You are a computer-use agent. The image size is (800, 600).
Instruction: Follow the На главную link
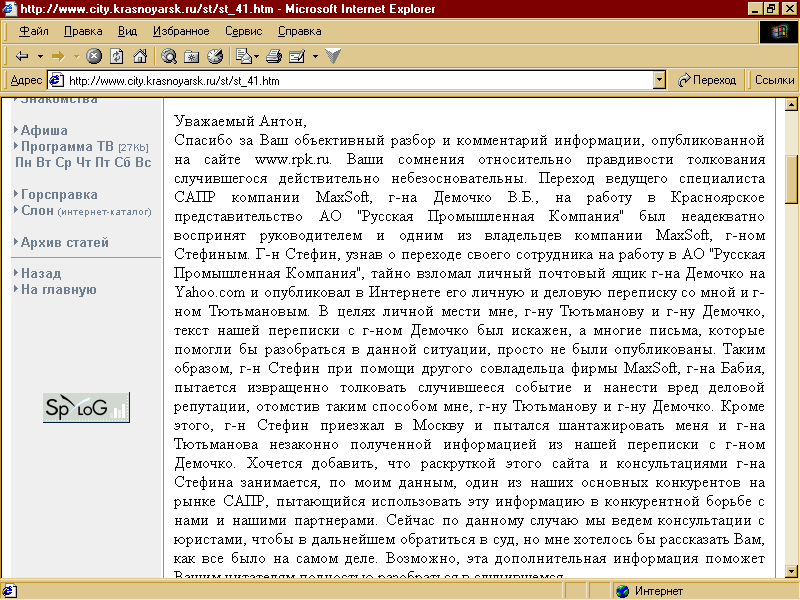pyautogui.click(x=59, y=289)
